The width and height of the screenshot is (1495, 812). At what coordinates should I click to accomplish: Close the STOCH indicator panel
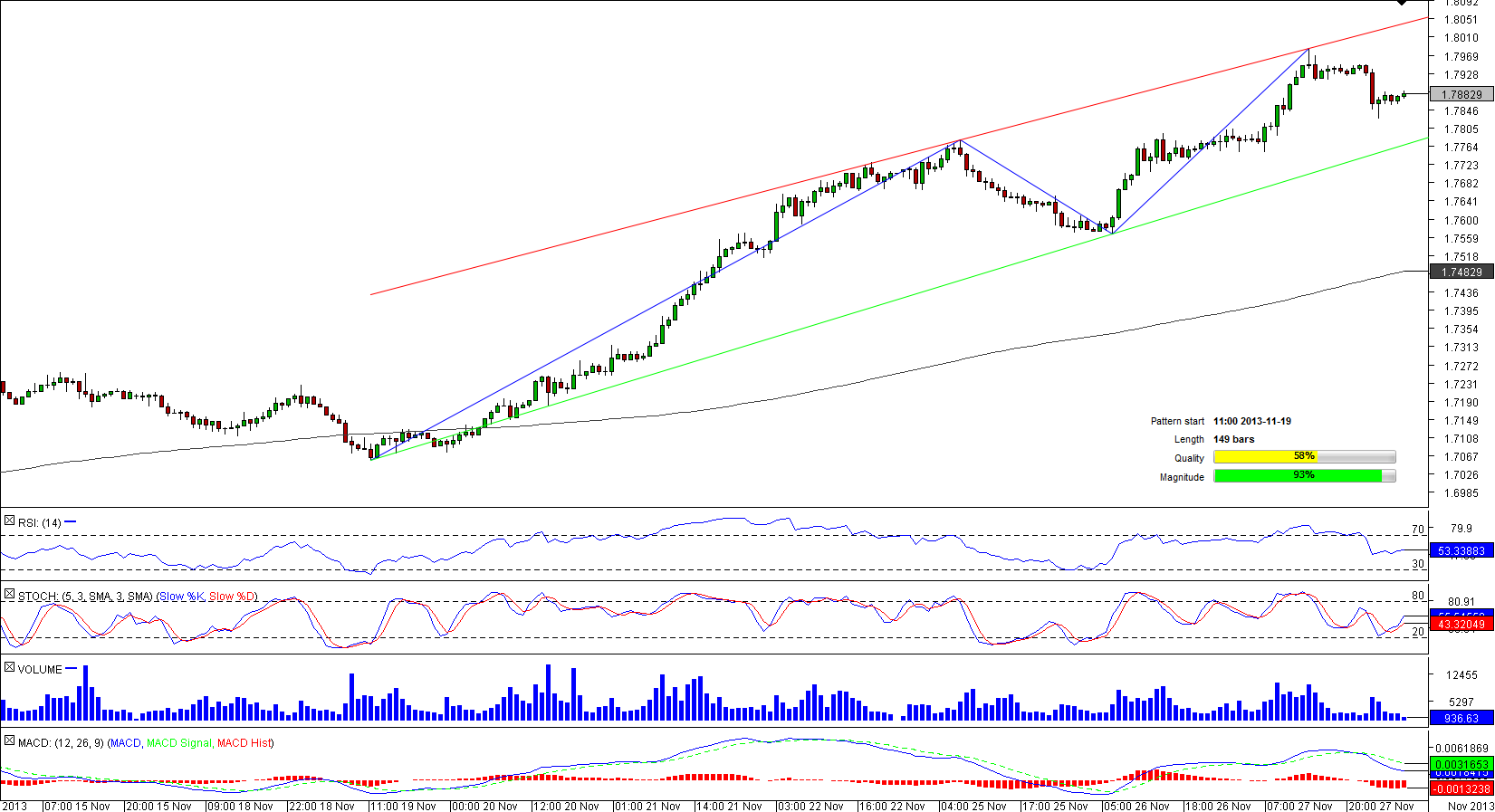click(x=9, y=594)
